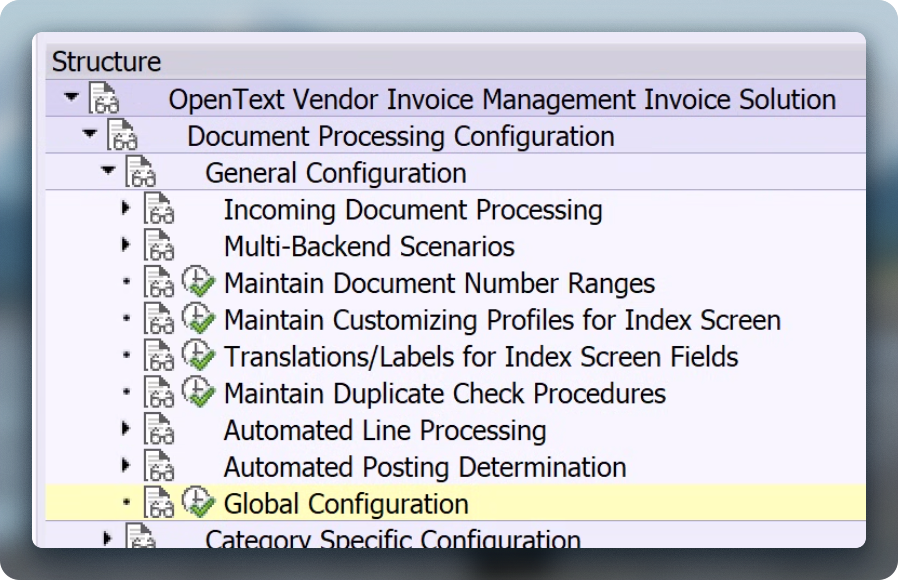The height and width of the screenshot is (580, 898).
Task: Click execute icon beside Global Configuration
Action: (x=198, y=504)
